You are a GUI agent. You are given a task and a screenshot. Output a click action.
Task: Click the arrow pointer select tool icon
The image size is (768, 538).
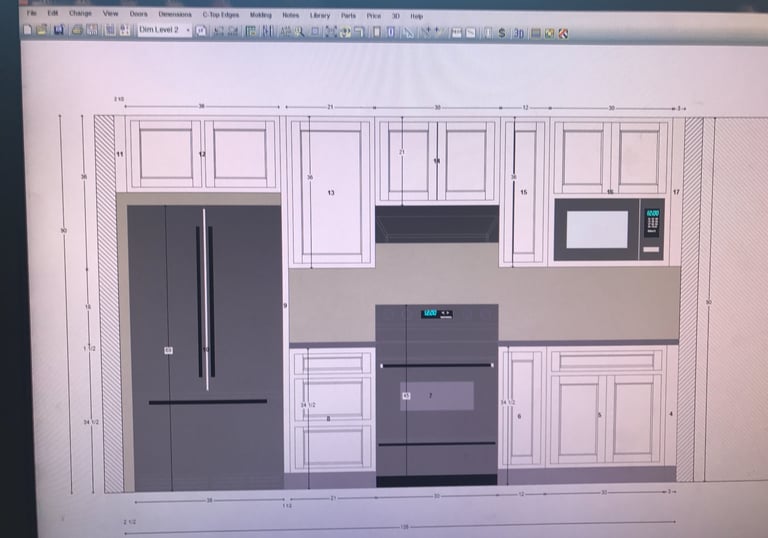(x=408, y=33)
